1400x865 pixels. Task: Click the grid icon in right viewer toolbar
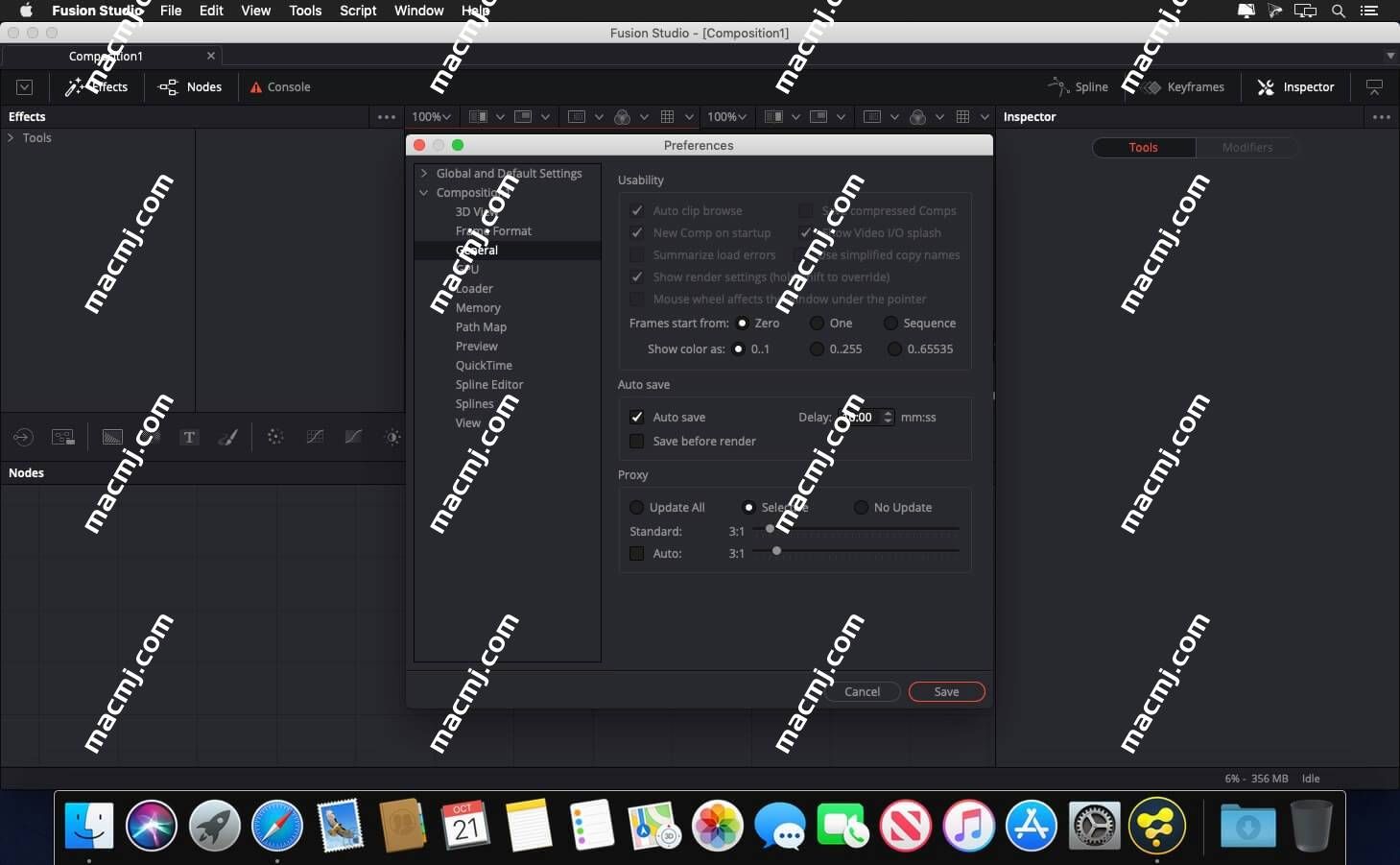[x=963, y=116]
